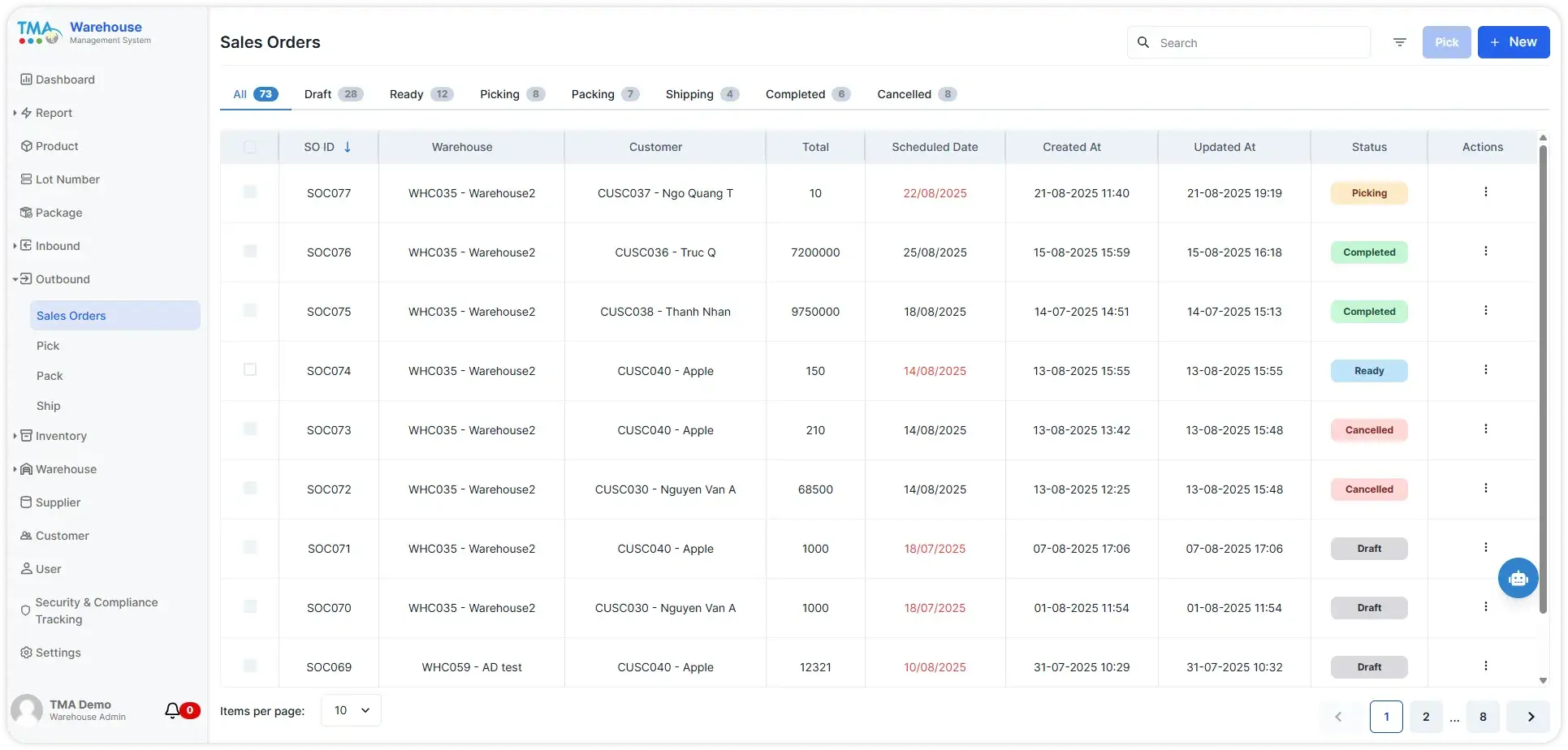
Task: Collapse the Outbound sidebar section
Action: (63, 279)
